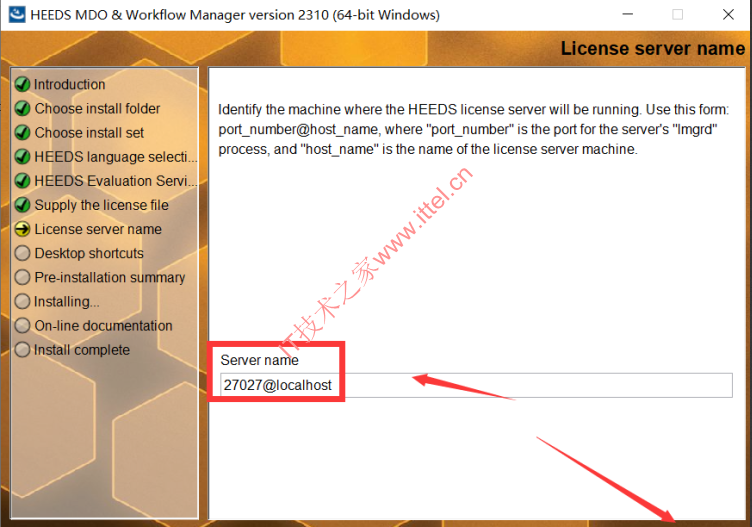Click the gray circle beside On-line documentation
Screen dimensions: 752x527
(x=22, y=325)
